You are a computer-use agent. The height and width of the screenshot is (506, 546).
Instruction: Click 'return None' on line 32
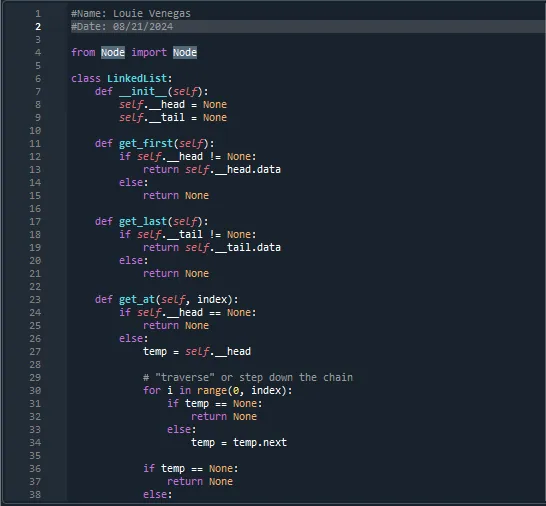click(224, 417)
